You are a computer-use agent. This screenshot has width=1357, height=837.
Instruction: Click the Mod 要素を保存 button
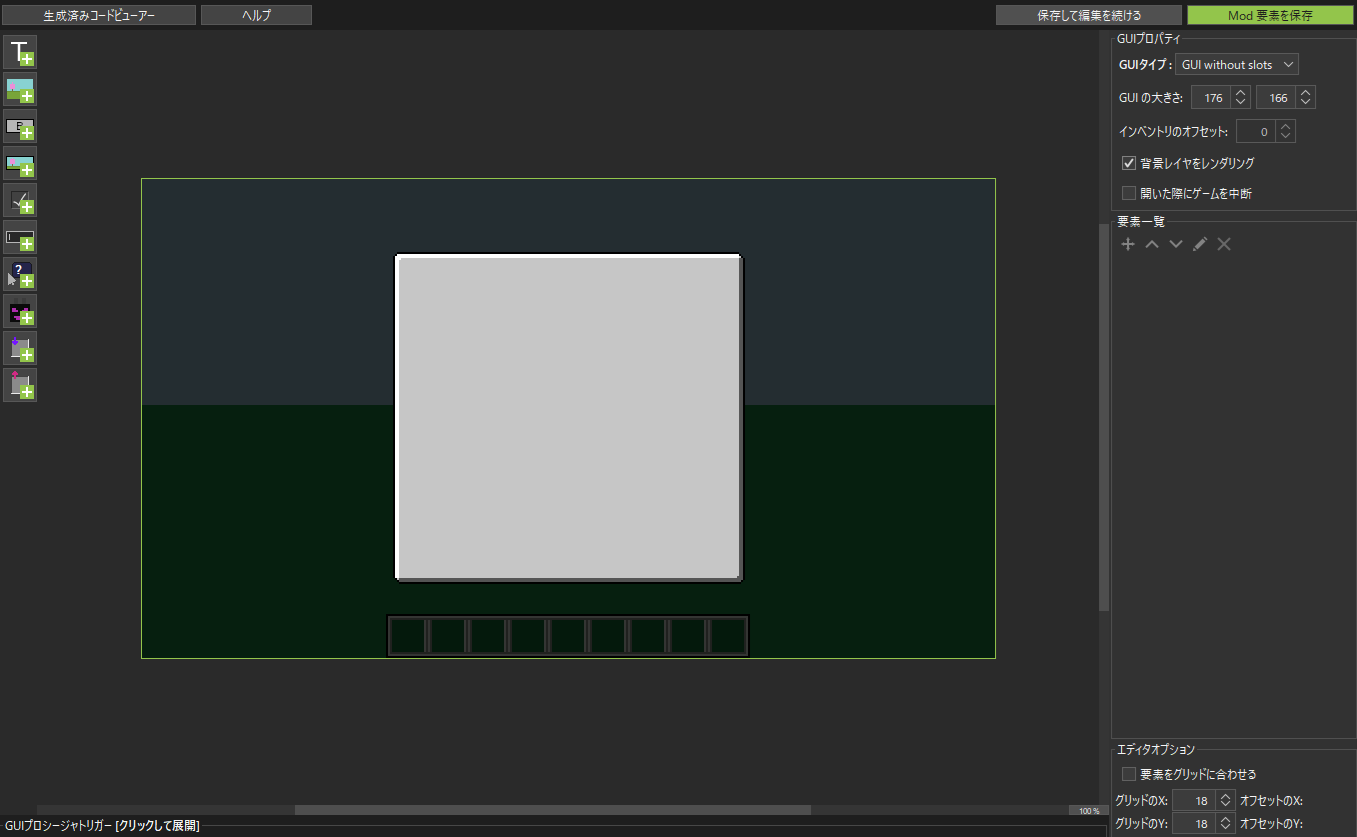coord(1270,15)
